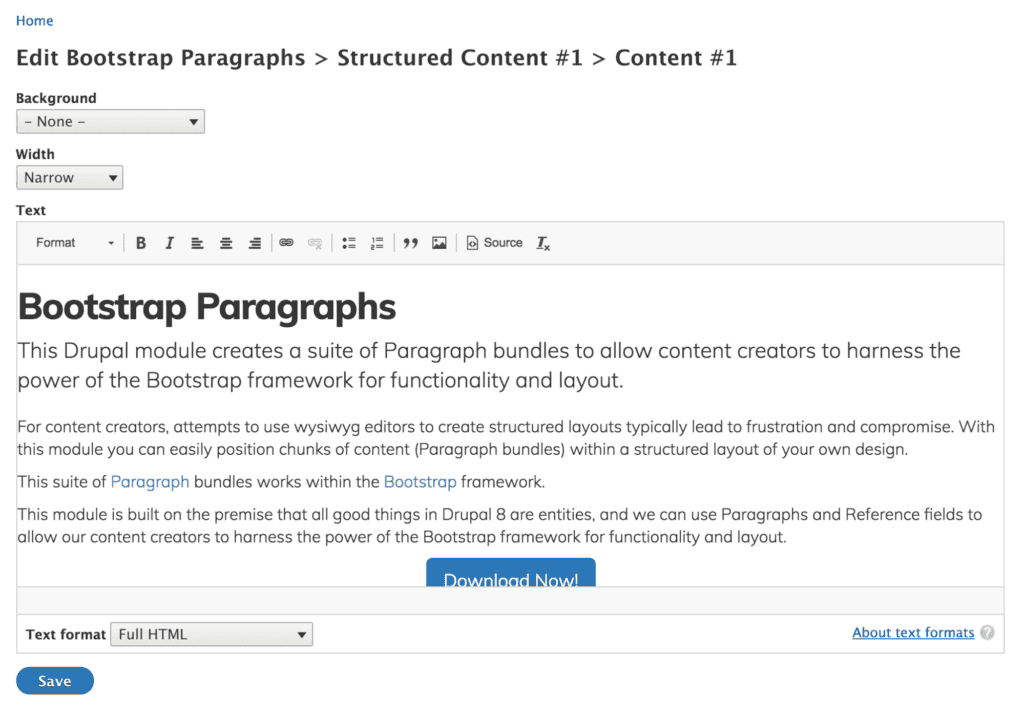Click the Download Now! button in editor

(511, 573)
